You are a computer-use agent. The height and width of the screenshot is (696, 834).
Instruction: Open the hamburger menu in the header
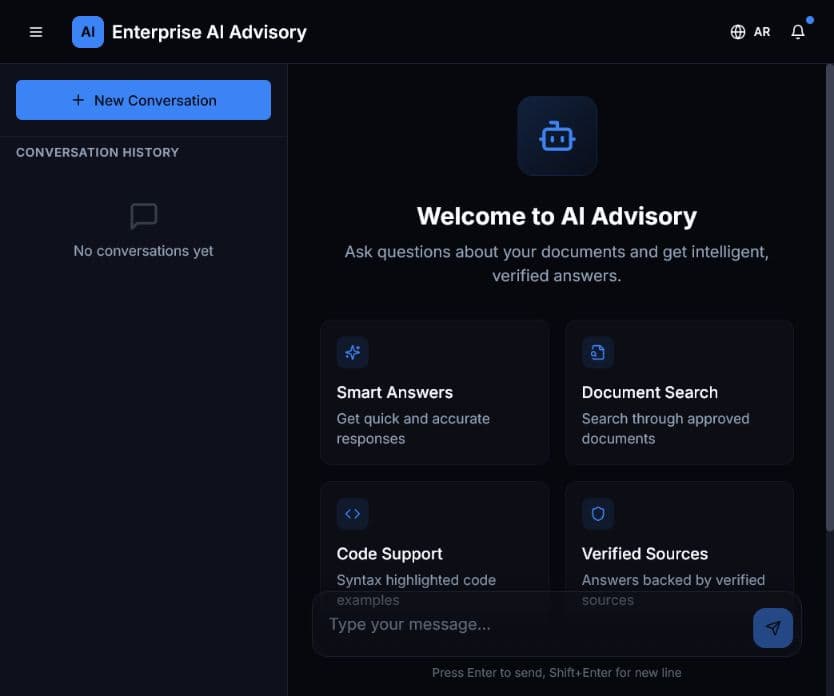tap(36, 32)
